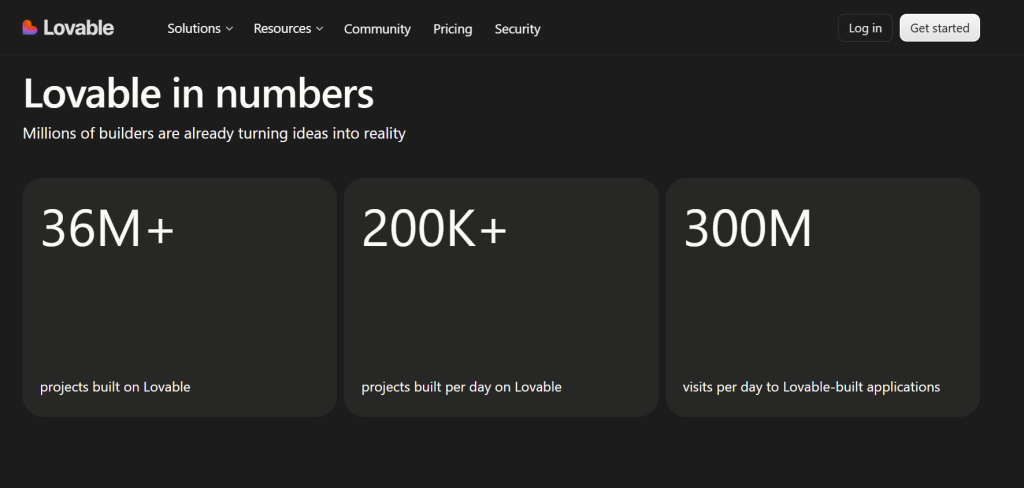
Task: Click 'visits per day to Lovable-built applications' text
Action: tap(811, 387)
